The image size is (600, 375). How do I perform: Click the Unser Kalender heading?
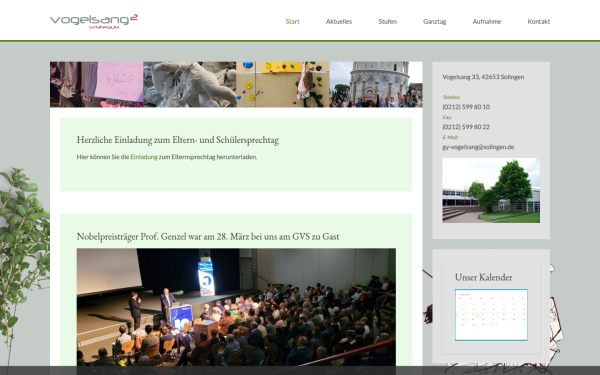coord(484,277)
